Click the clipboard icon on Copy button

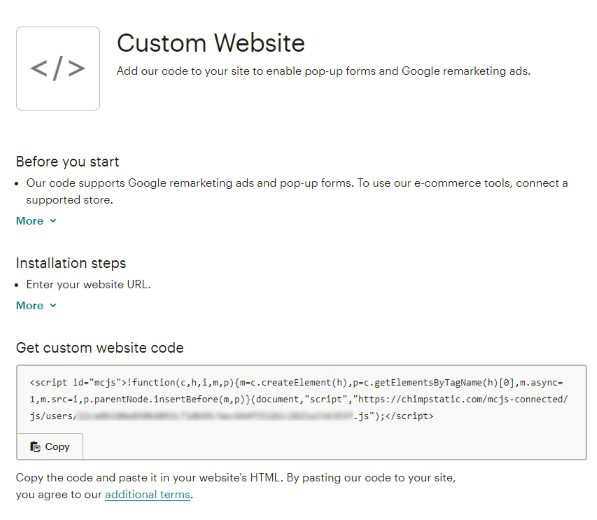35,447
